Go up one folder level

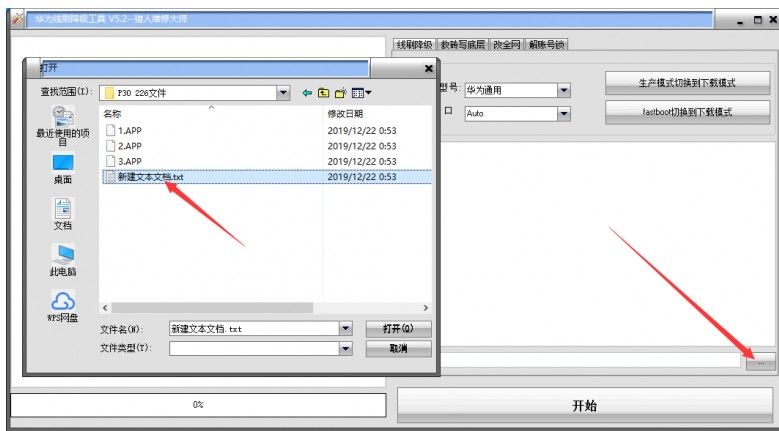323,93
